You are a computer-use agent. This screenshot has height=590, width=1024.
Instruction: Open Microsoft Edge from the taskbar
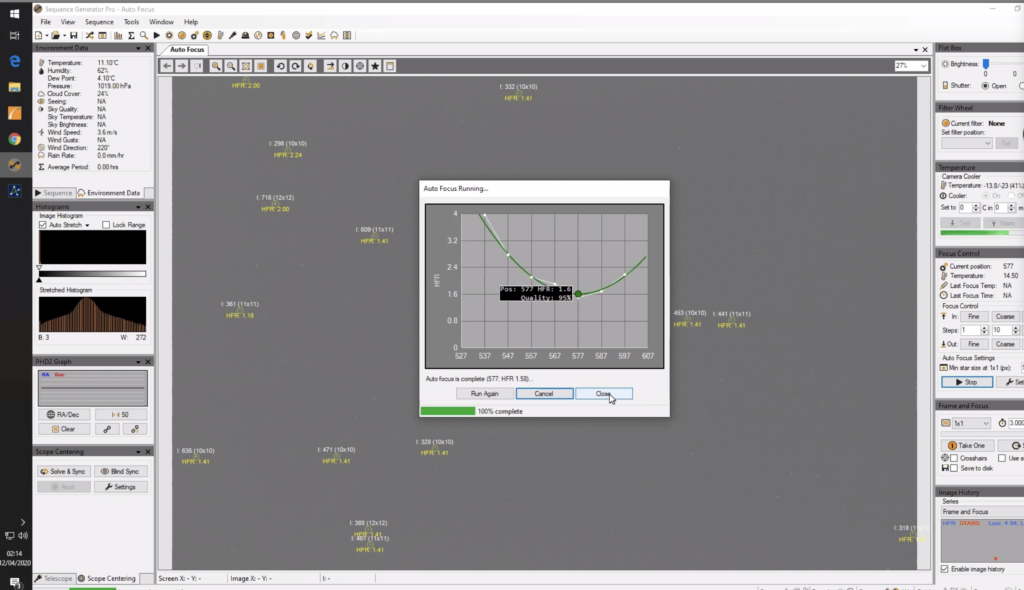tap(14, 61)
